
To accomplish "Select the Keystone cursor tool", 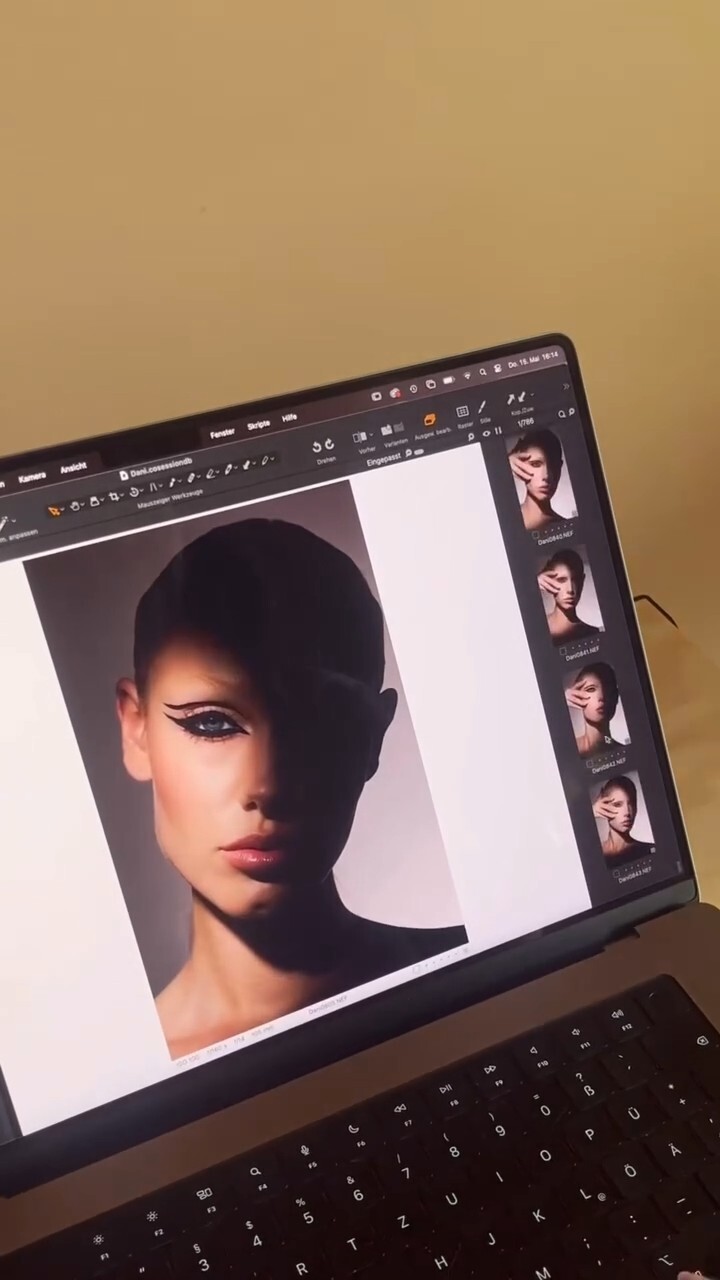I will tap(154, 487).
